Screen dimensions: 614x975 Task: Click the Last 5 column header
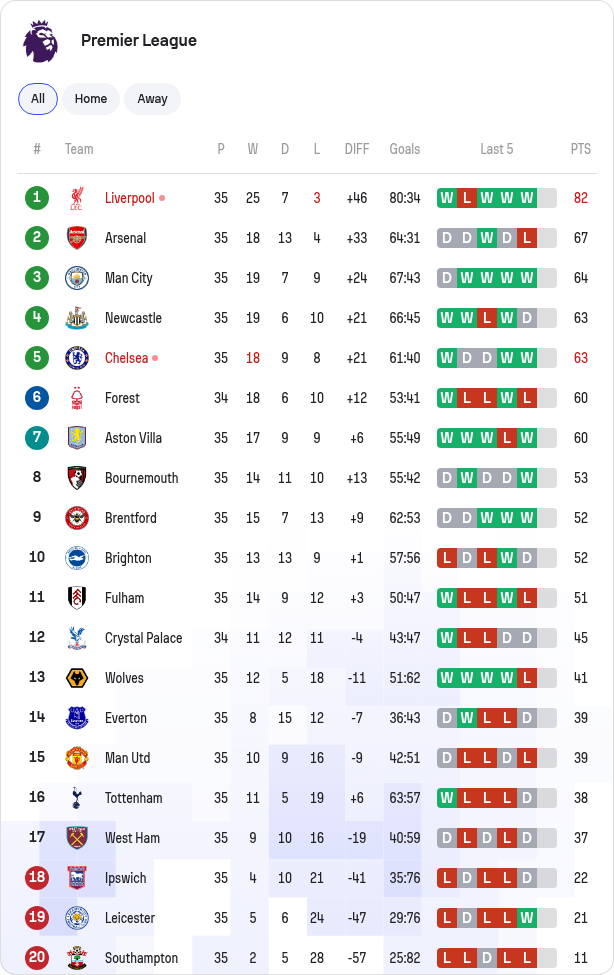[496, 149]
